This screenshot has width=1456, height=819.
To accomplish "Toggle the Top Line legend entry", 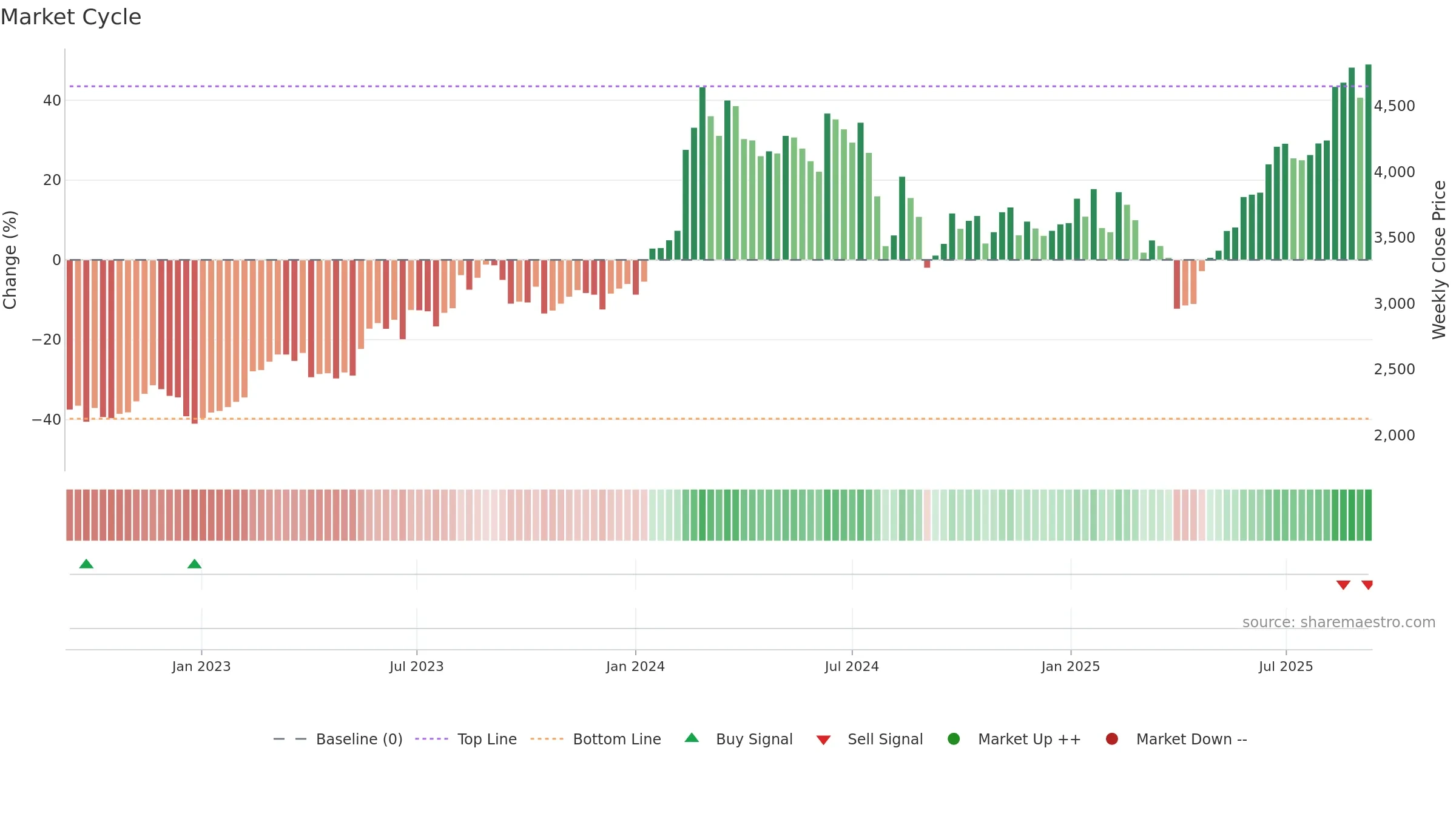I will (x=466, y=739).
